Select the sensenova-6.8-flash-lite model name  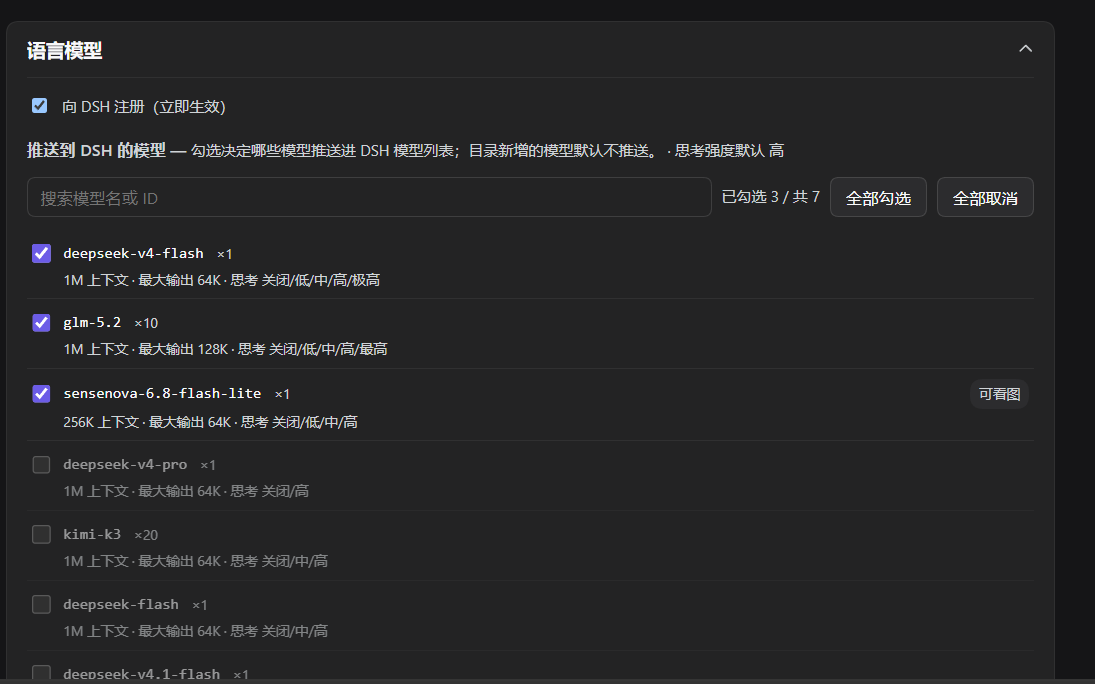162,393
